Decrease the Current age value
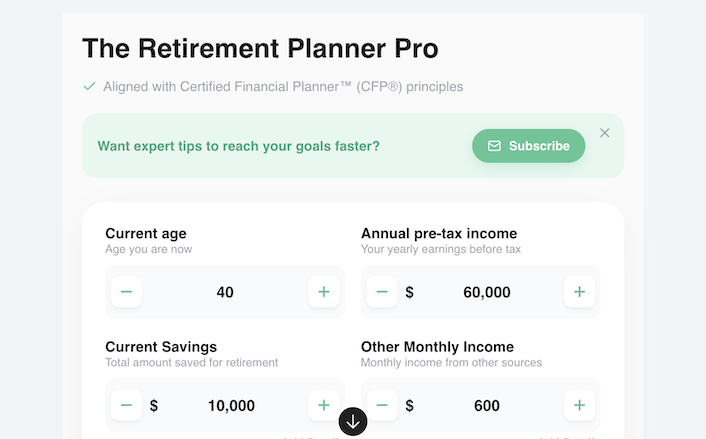 click(x=126, y=292)
